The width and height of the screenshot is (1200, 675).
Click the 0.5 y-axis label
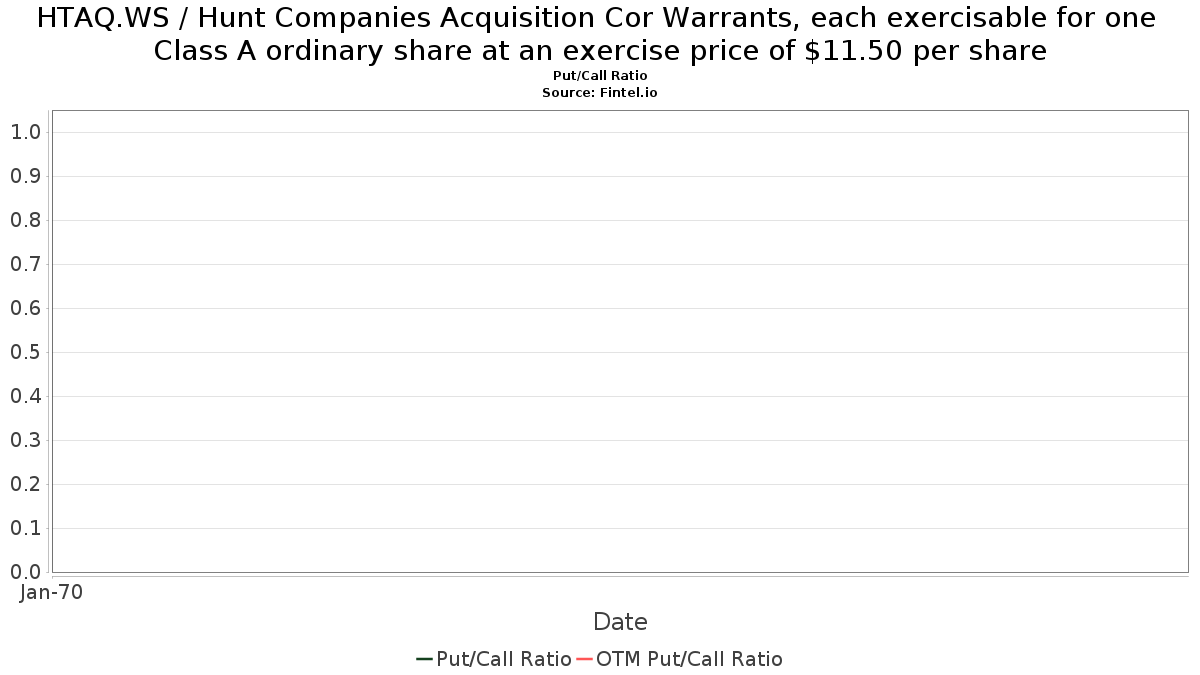pos(25,352)
